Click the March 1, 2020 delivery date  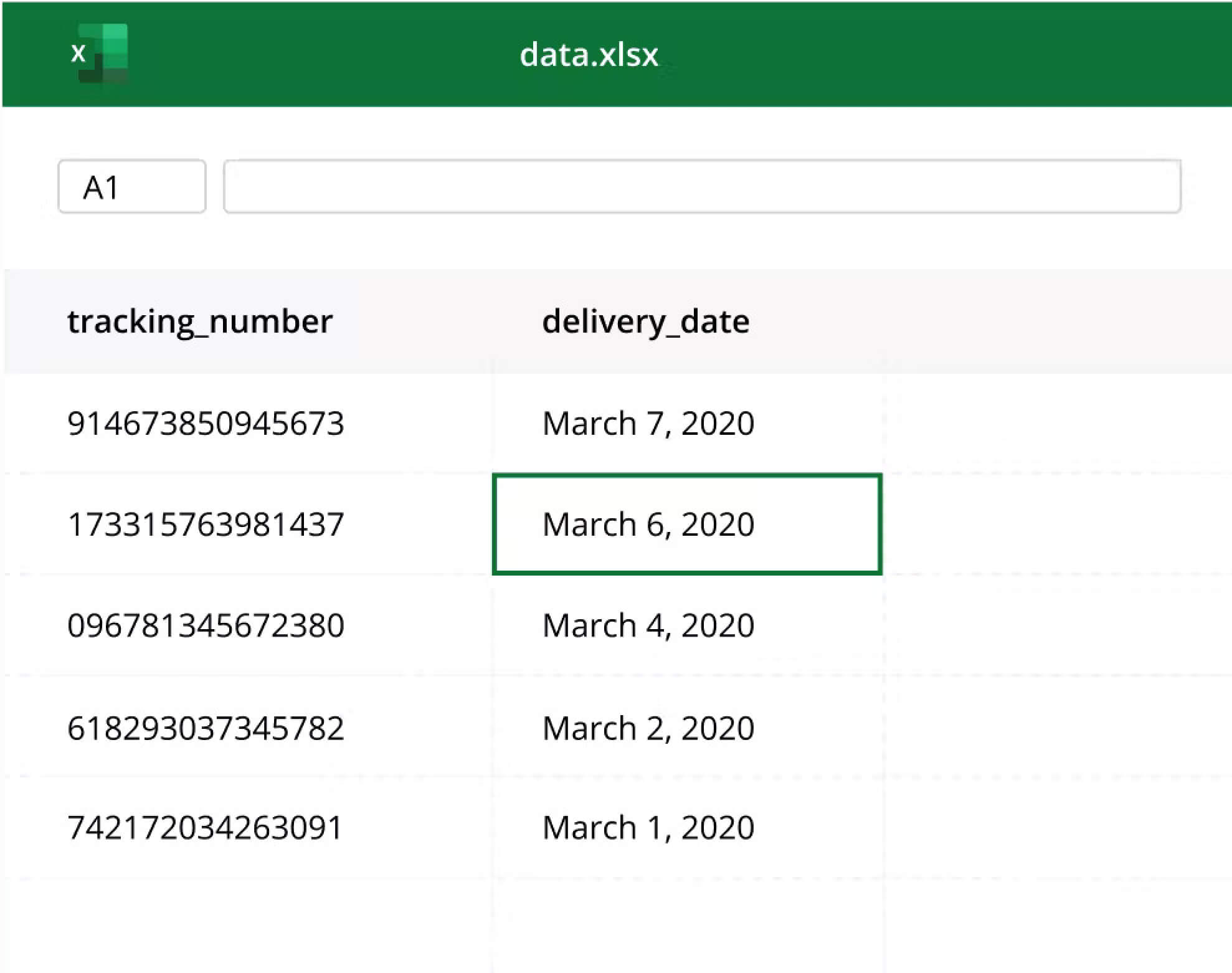648,827
